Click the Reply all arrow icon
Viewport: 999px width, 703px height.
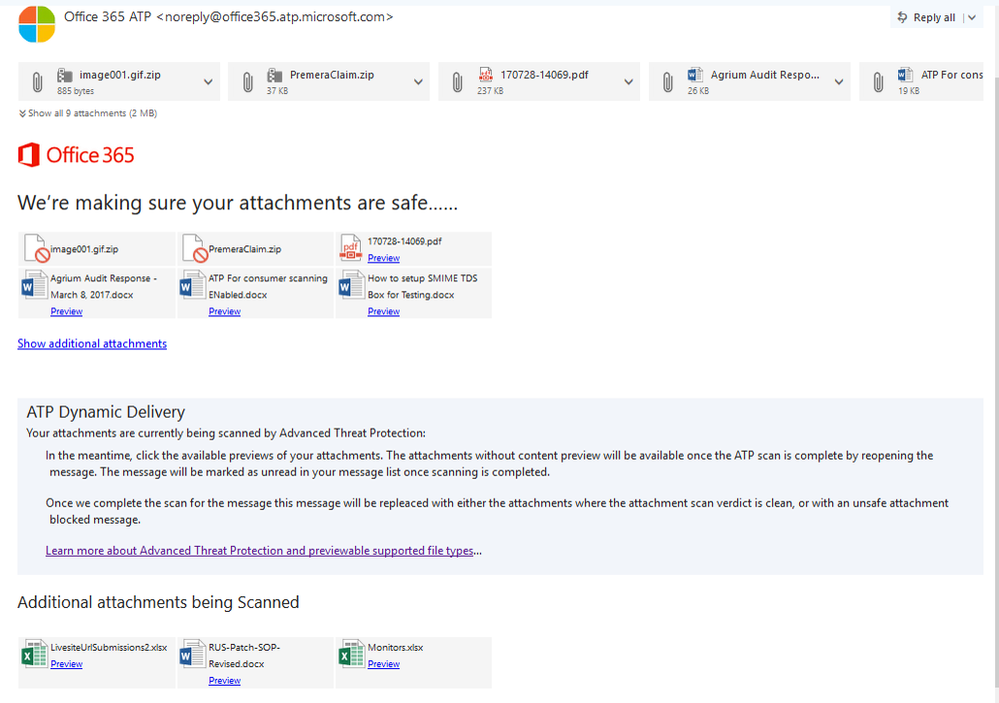pyautogui.click(x=902, y=17)
